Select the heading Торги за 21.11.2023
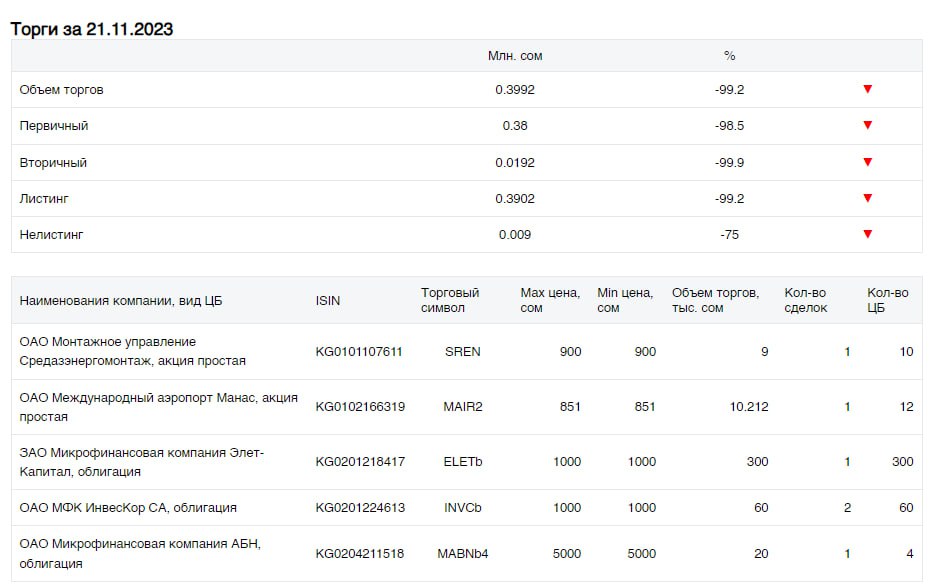Viewport: 937px width, 586px height. tap(91, 29)
